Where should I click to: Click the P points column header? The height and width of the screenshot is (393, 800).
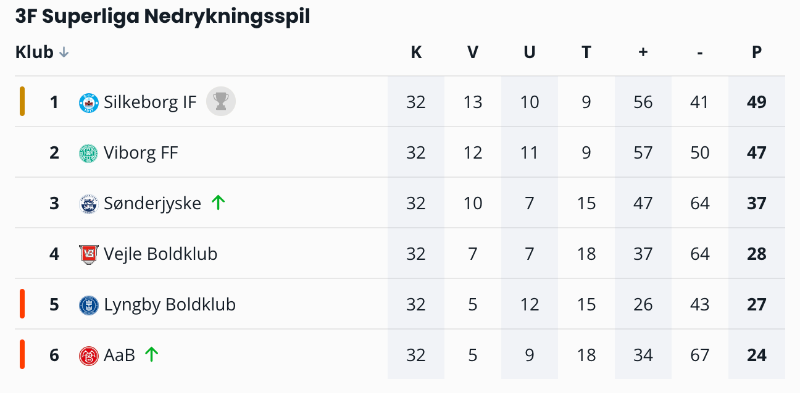point(757,52)
